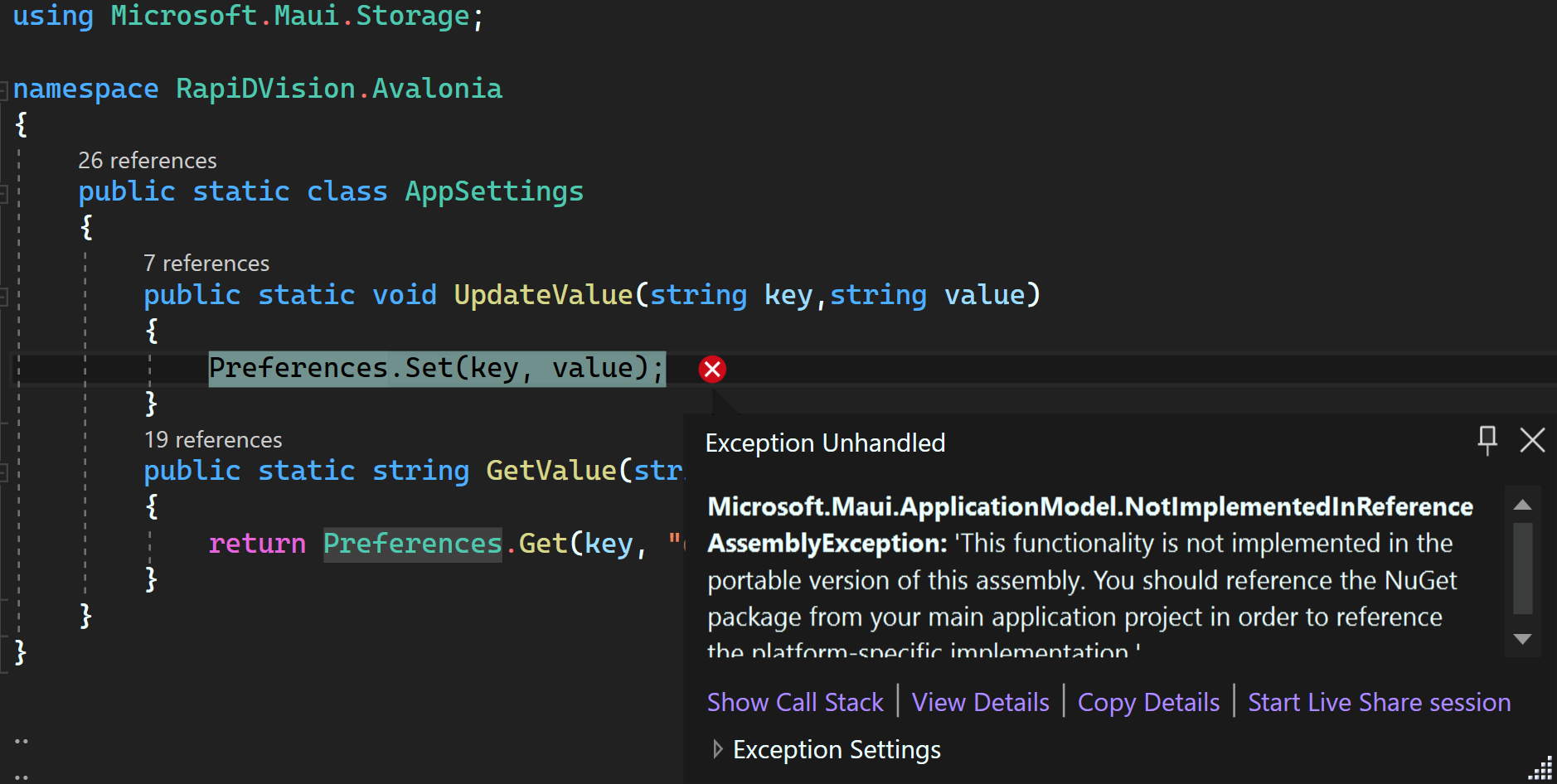Image resolution: width=1557 pixels, height=784 pixels.
Task: Click RapiDVision.Avalonia namespace name
Action: [339, 89]
